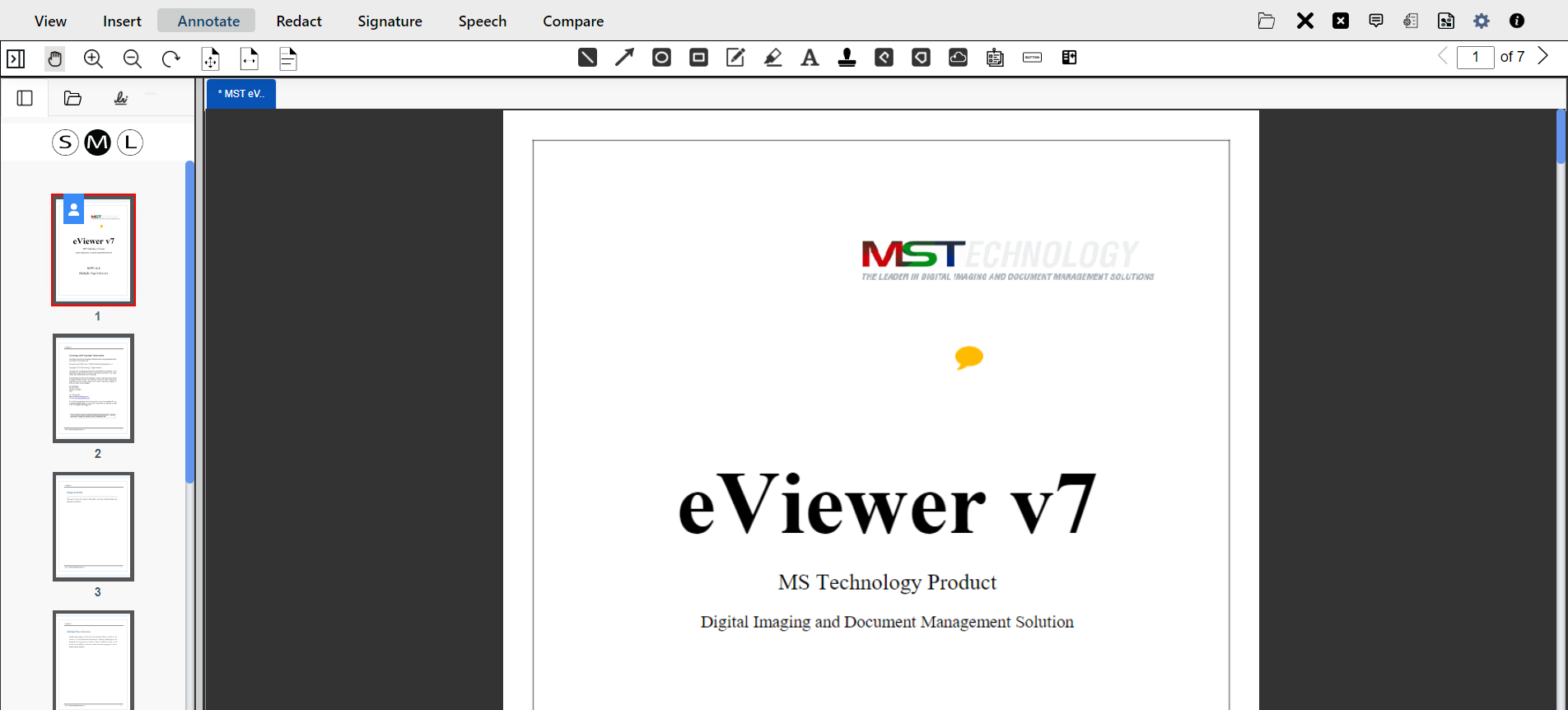This screenshot has height=710, width=1568.
Task: Select the pinned notes annotation icon
Action: tap(995, 58)
